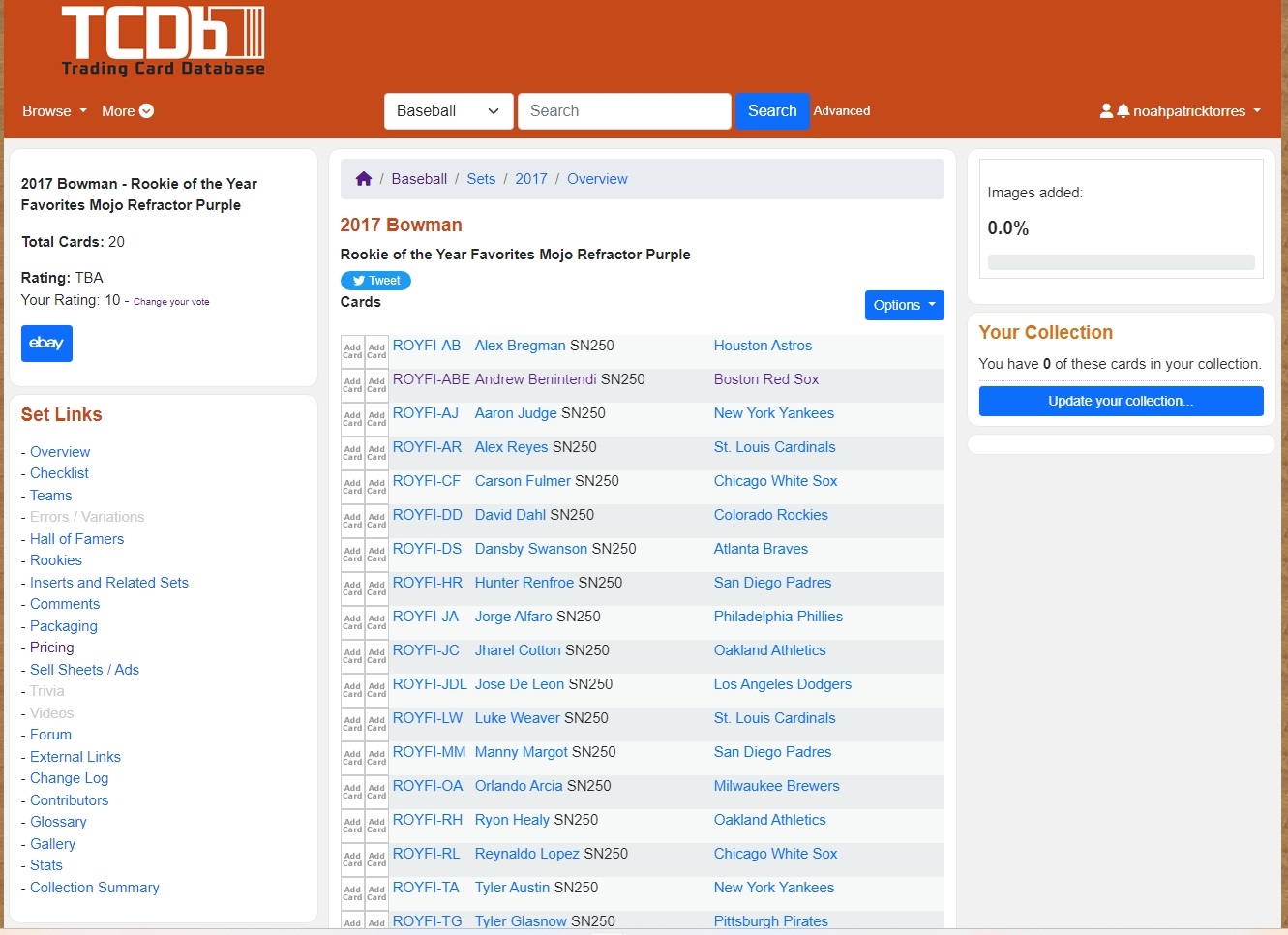Open Hall of Famers set link
Image resolution: width=1288 pixels, height=935 pixels.
click(x=76, y=539)
